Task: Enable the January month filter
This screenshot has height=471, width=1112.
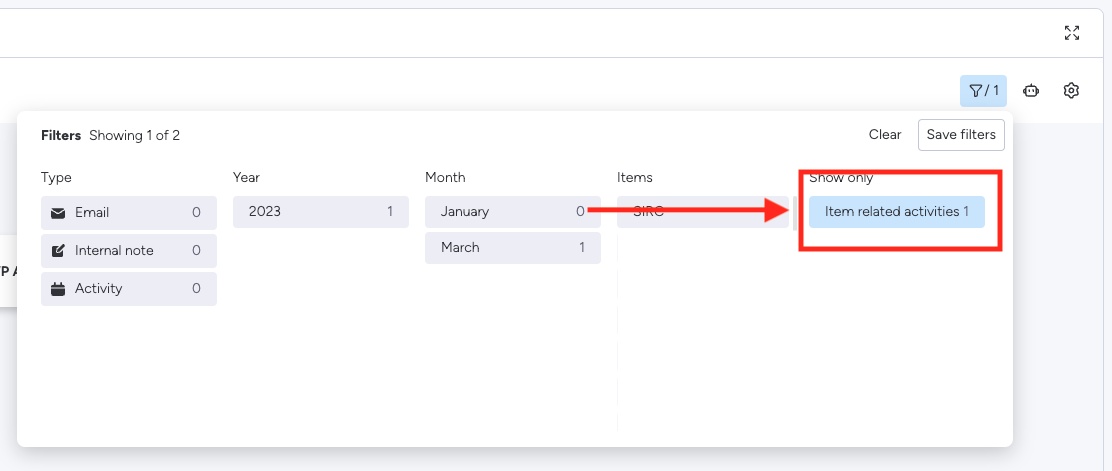Action: point(512,212)
